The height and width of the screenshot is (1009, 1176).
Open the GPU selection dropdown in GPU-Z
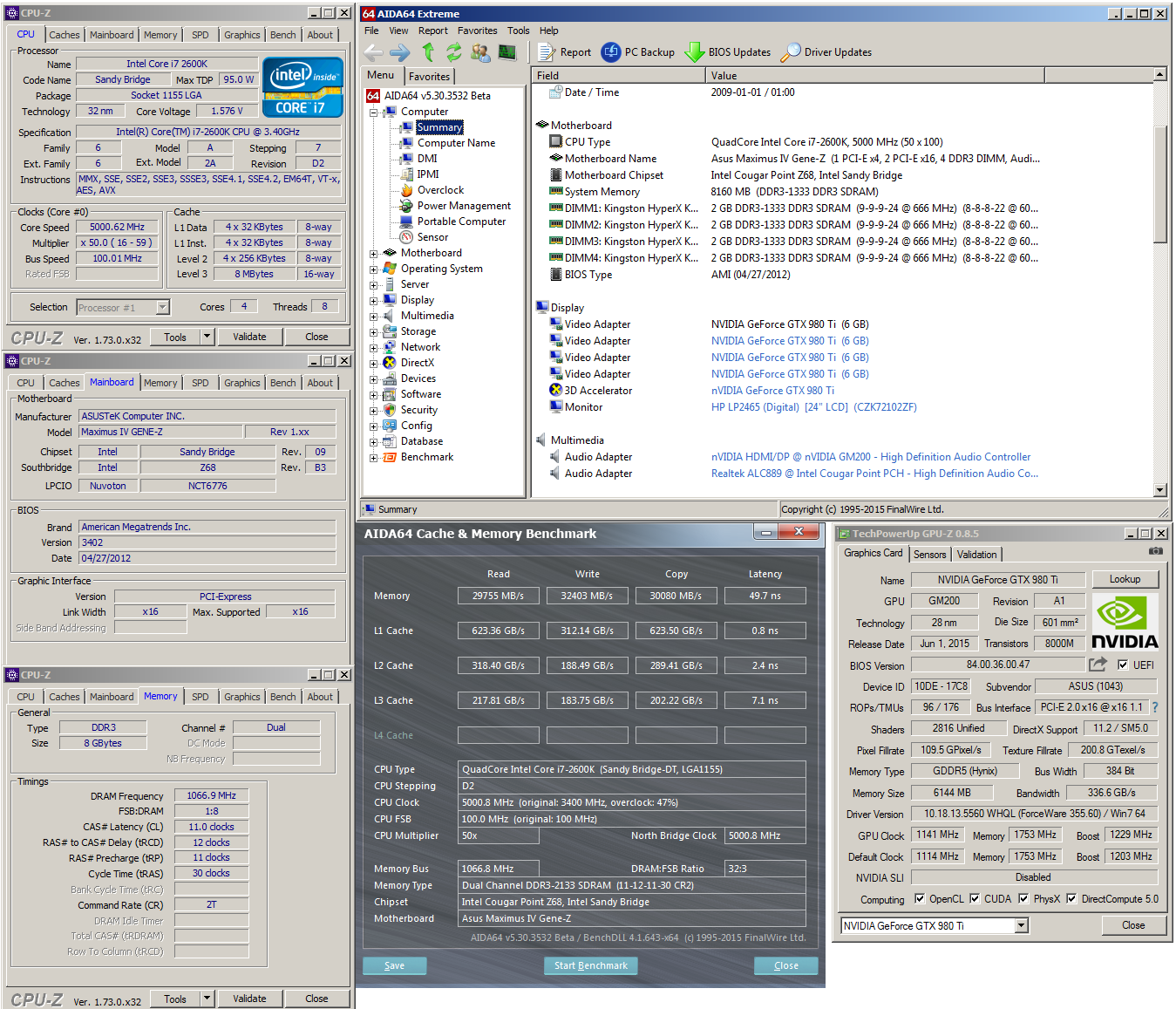[x=1022, y=926]
